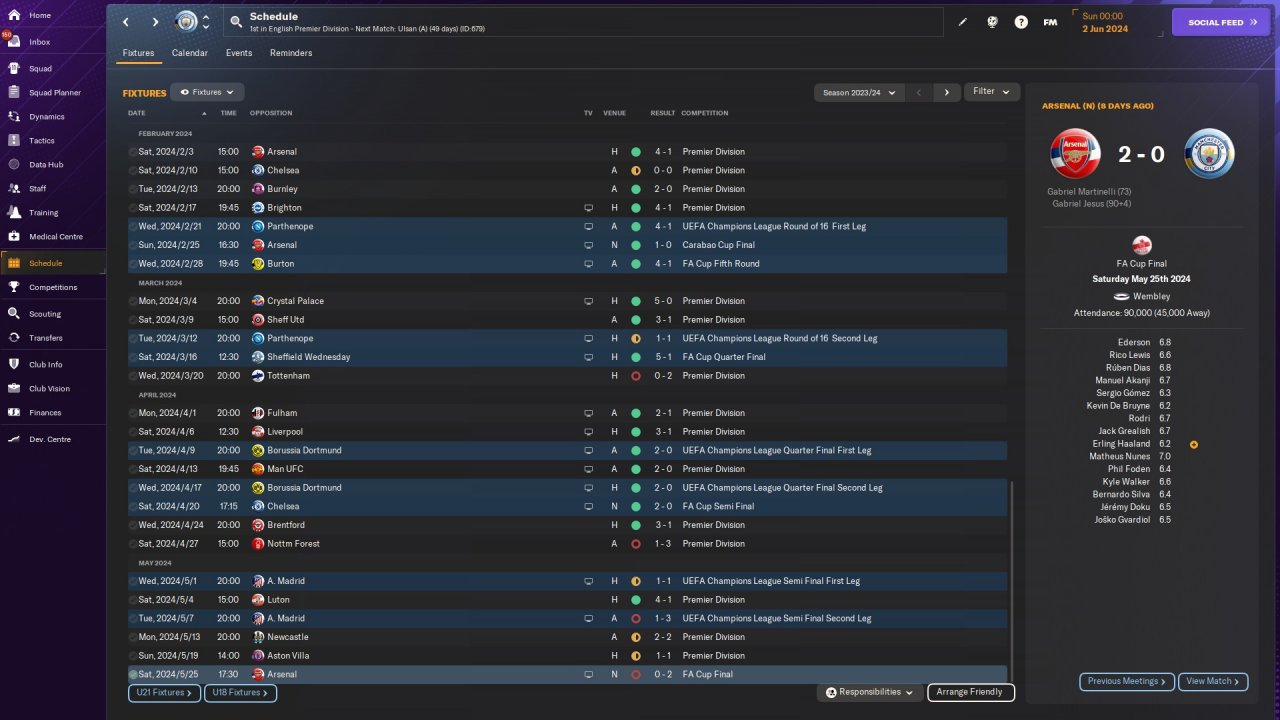Click Erling Haaland in the ratings list
Image resolution: width=1280 pixels, height=720 pixels.
(x=1122, y=444)
